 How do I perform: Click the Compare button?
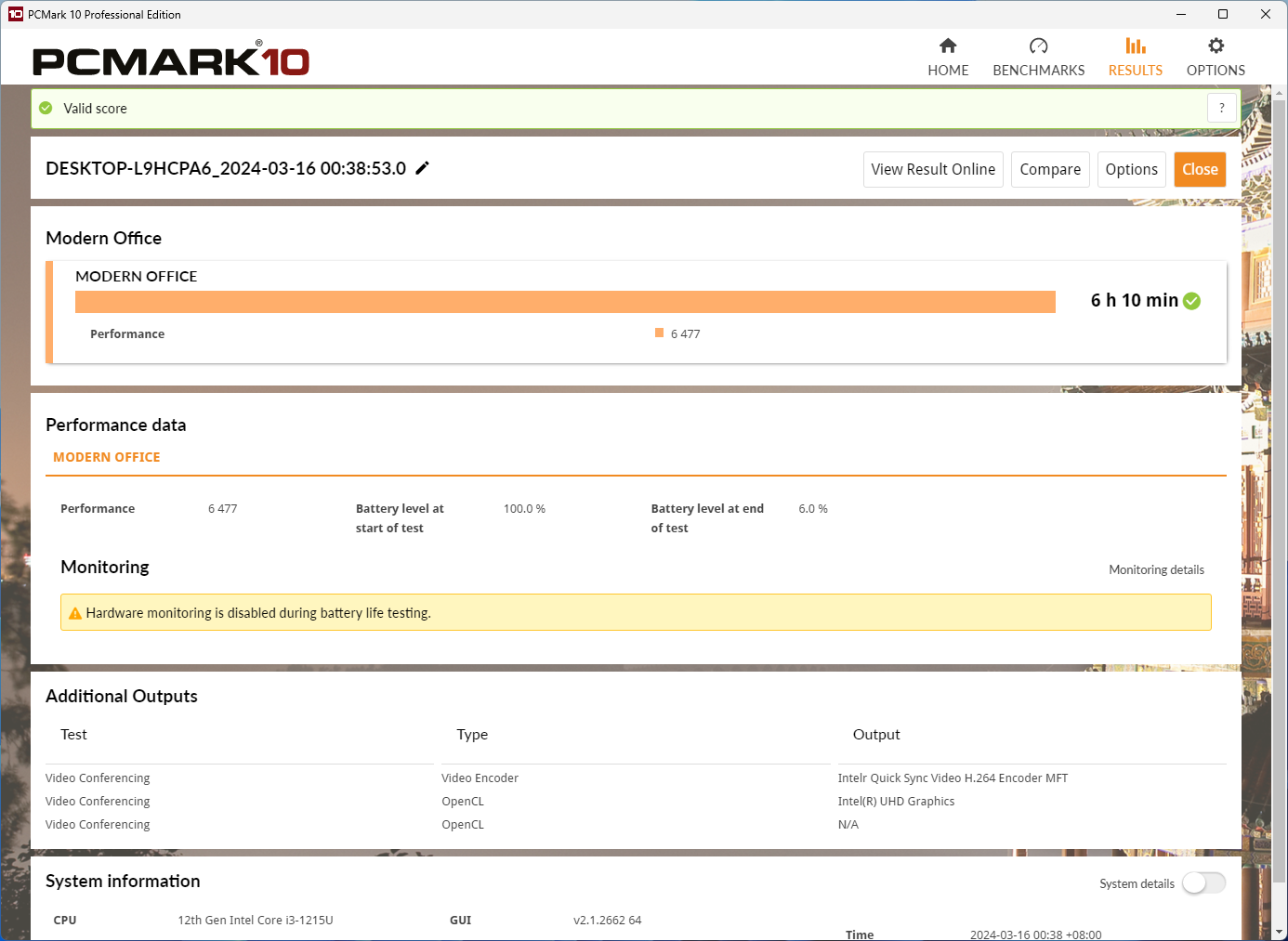pos(1050,169)
